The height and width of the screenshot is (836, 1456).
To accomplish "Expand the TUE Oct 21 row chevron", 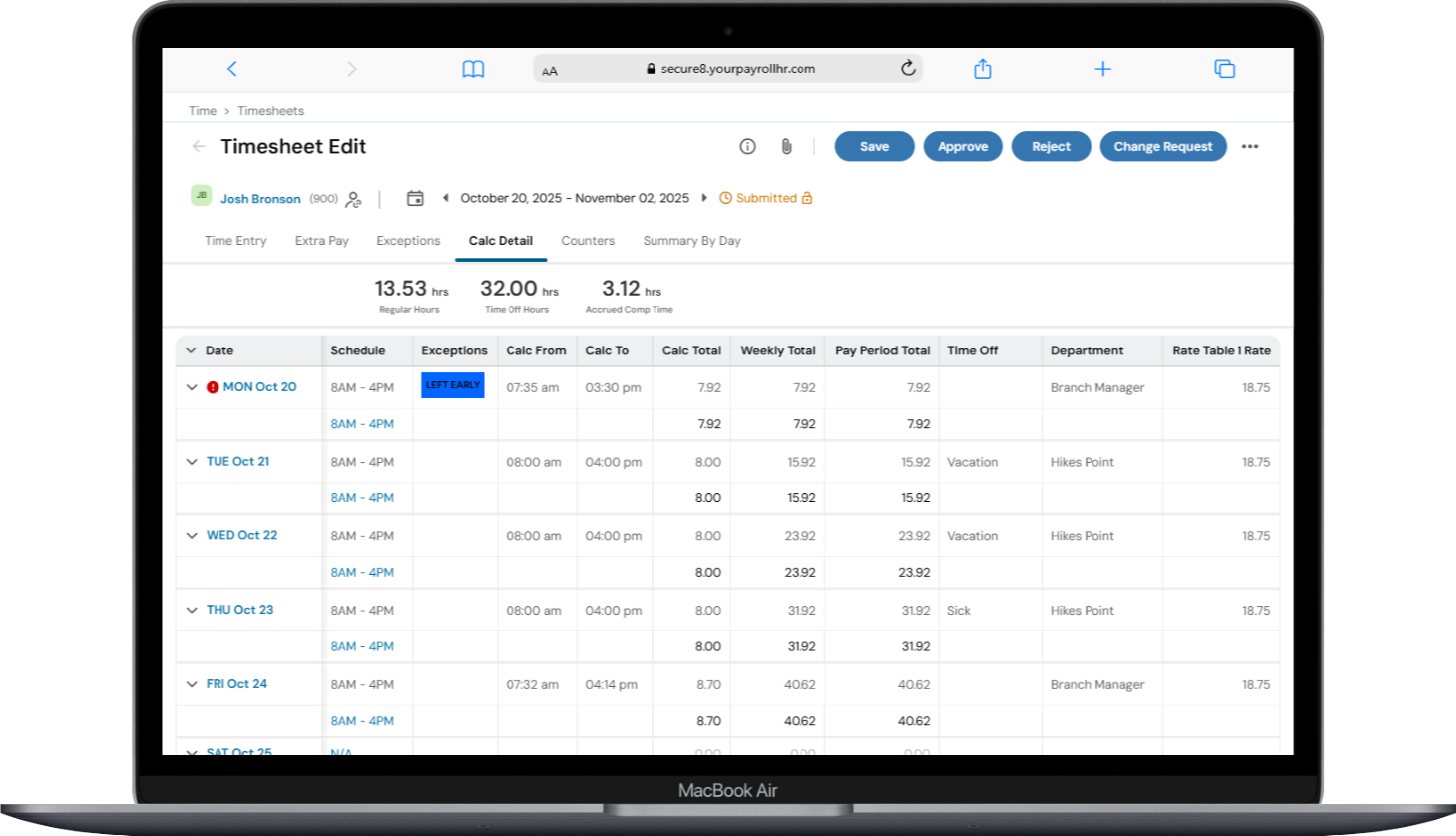I will pos(192,461).
